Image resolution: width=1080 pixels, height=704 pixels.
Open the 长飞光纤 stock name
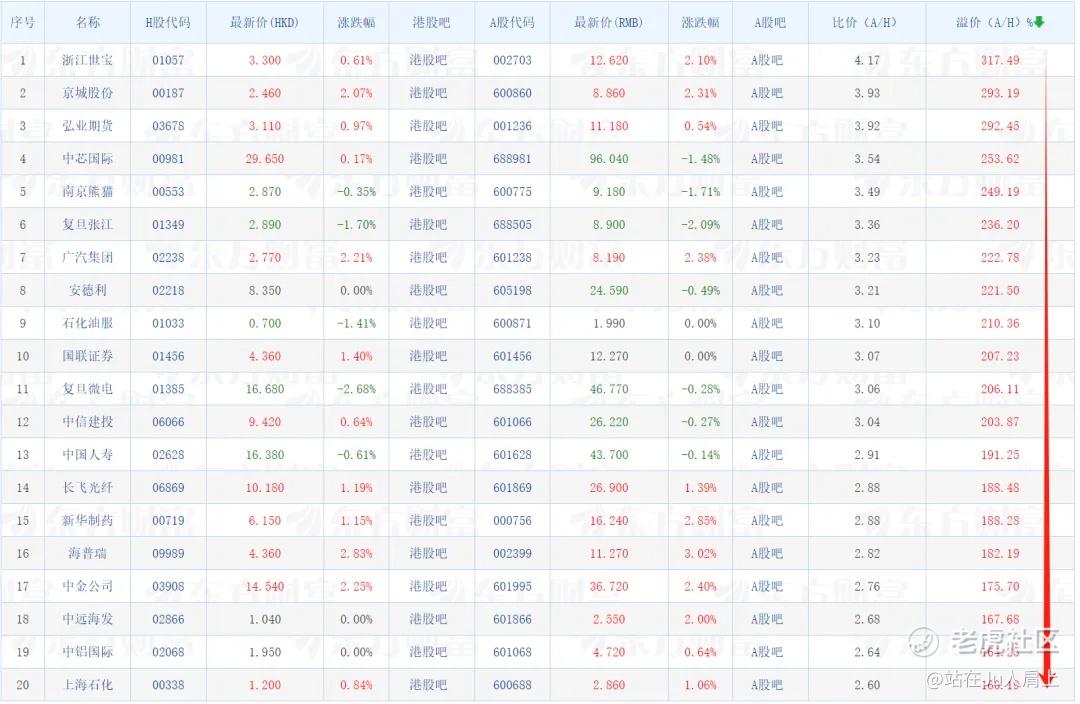87,488
